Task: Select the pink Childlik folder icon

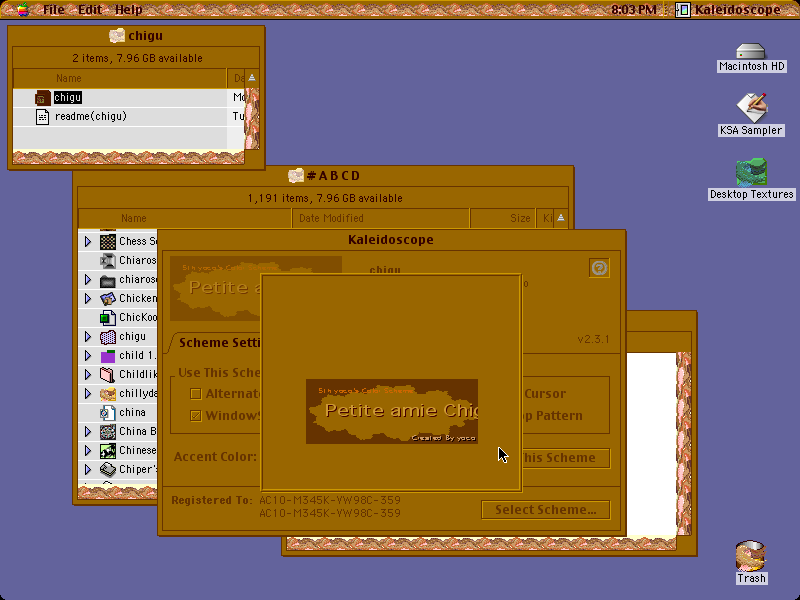Action: [x=108, y=374]
